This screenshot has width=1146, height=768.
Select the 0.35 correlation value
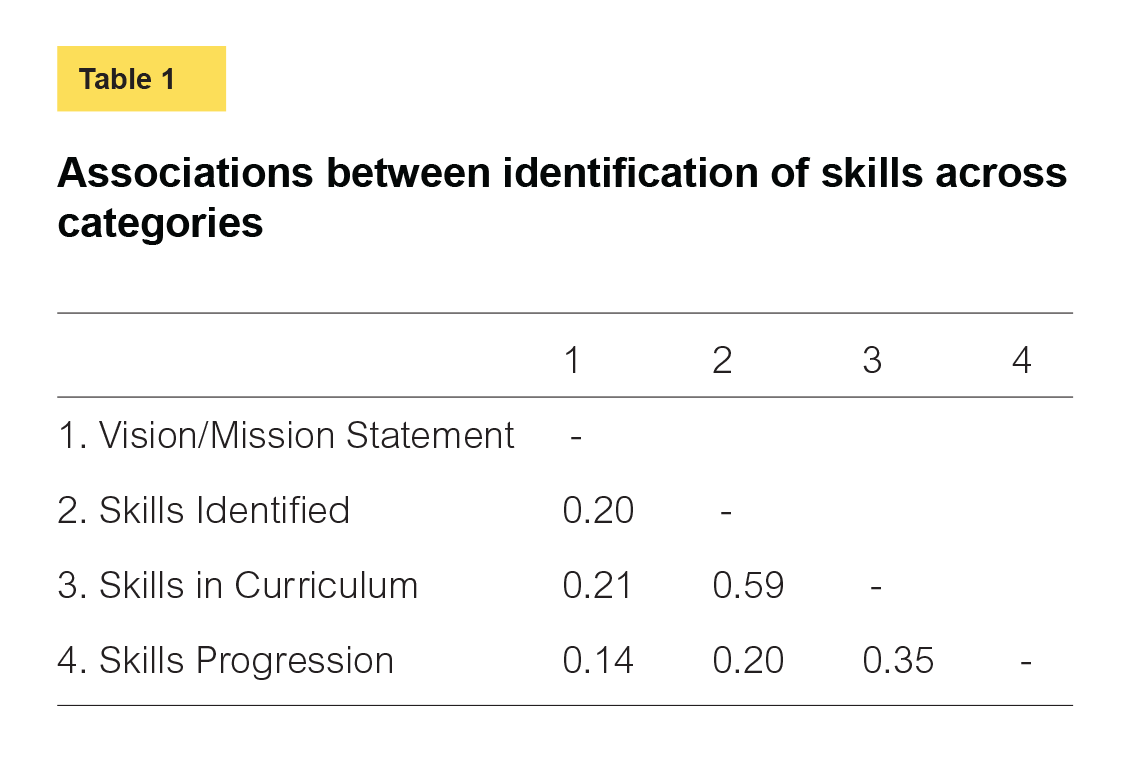tap(898, 661)
